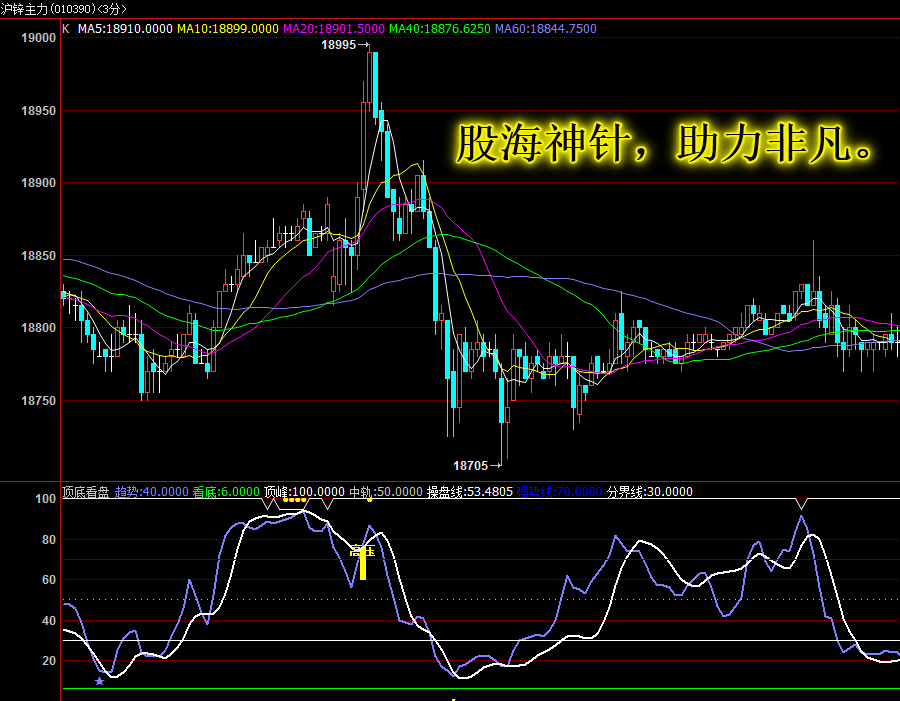
Task: Click the yellow 高压 signal bar
Action: [363, 566]
